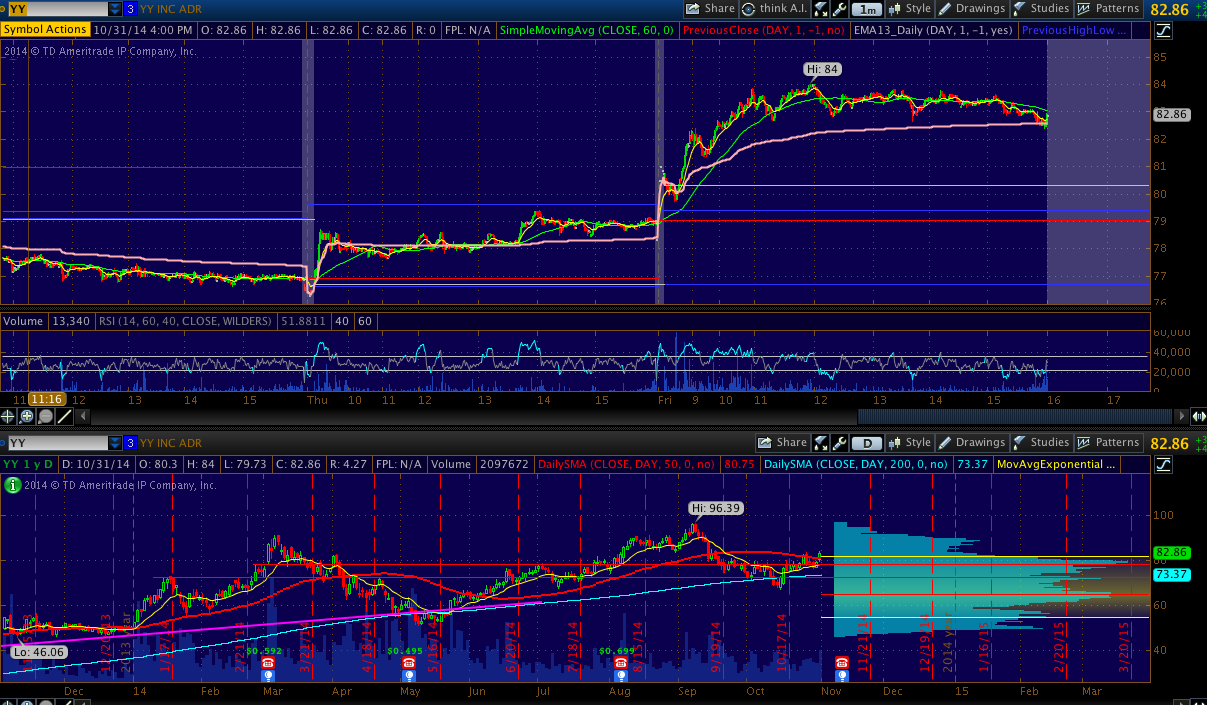This screenshot has height=705, width=1207.
Task: Change the D timeframe on bottom chart
Action: pos(868,443)
